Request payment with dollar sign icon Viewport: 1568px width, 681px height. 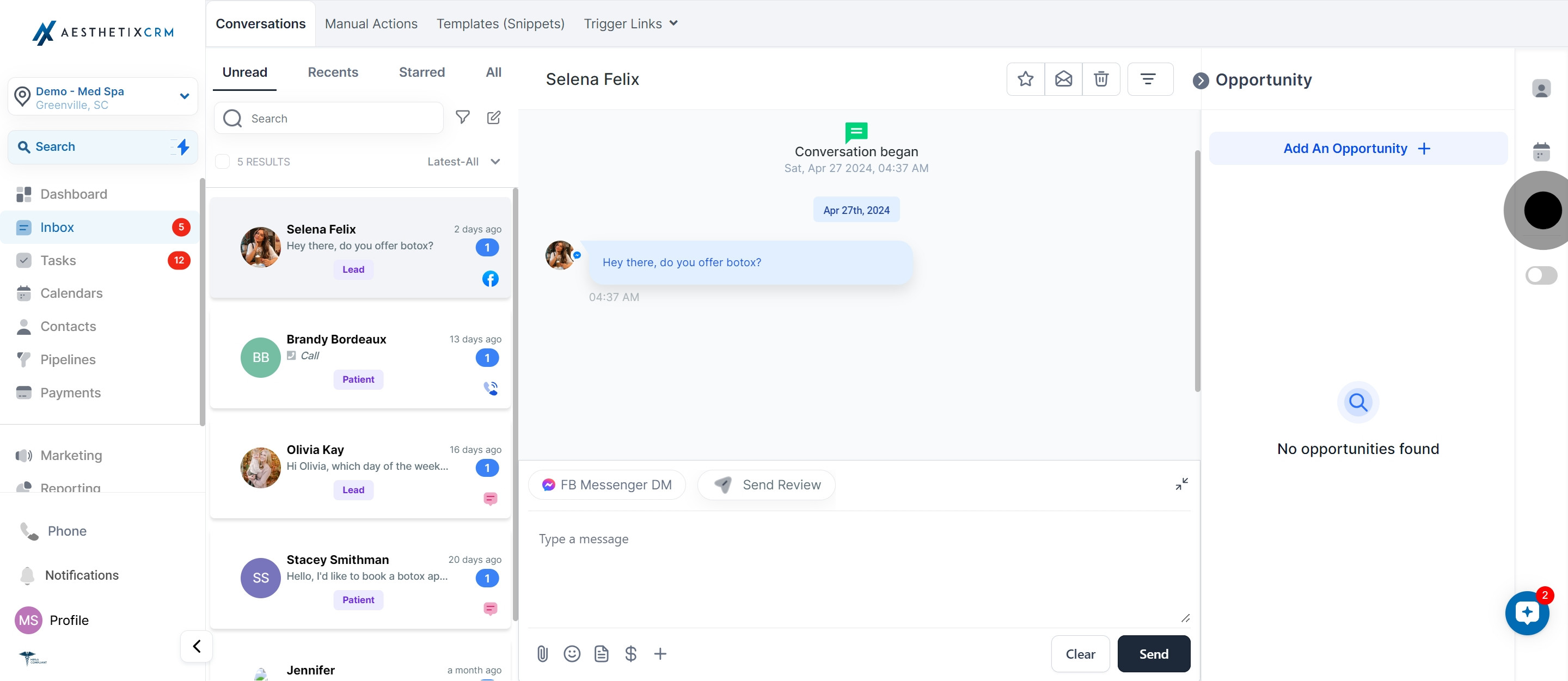[630, 654]
